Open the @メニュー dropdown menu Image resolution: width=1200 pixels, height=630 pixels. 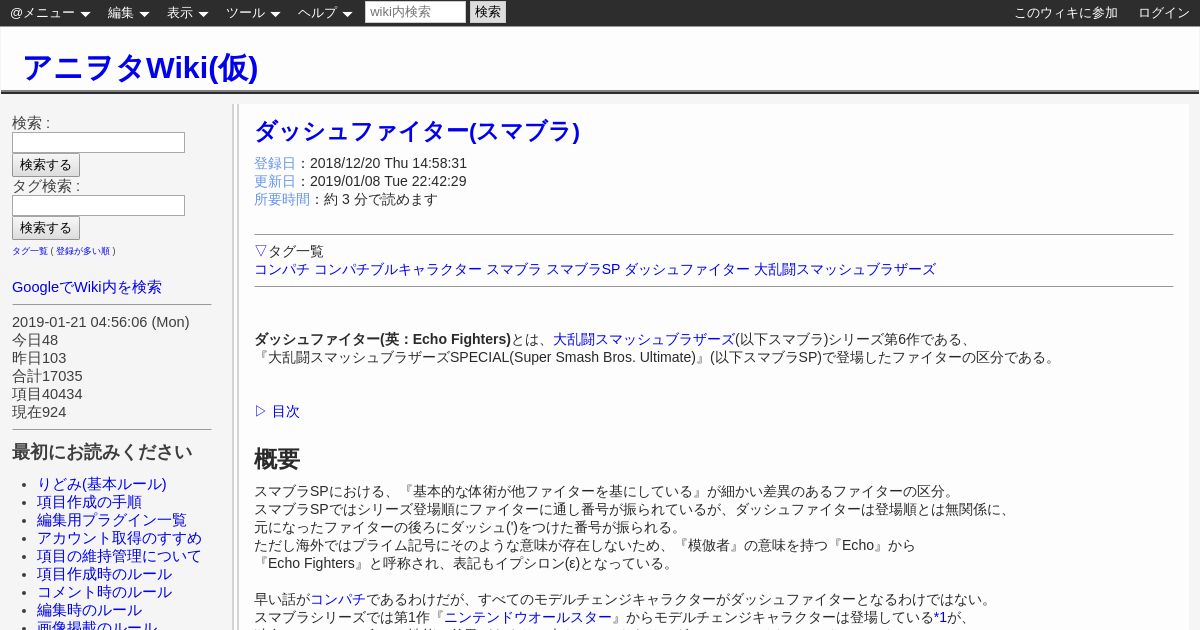pos(50,13)
